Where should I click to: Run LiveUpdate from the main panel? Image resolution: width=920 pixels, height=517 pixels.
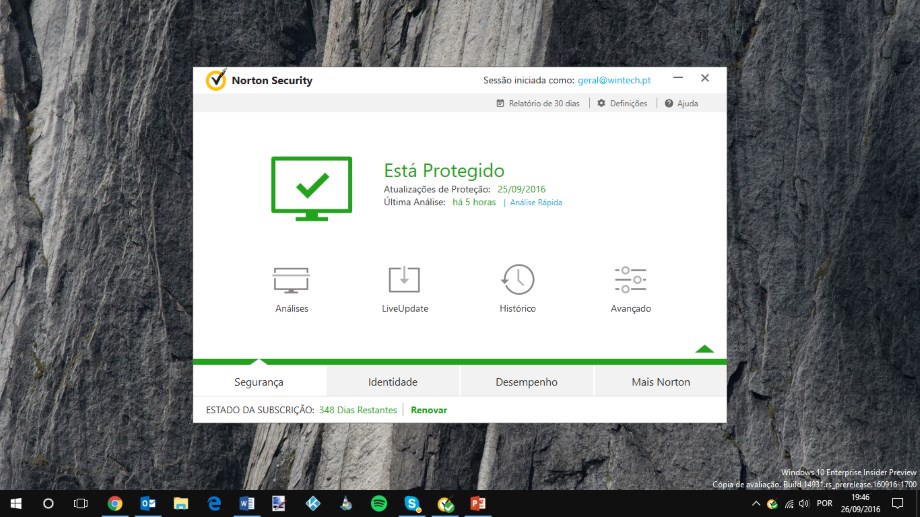(404, 280)
